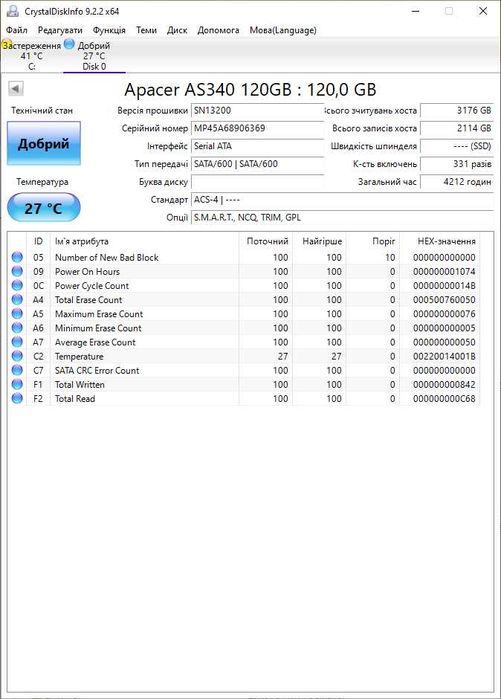Click the transfer mode field SATA/600

click(257, 164)
